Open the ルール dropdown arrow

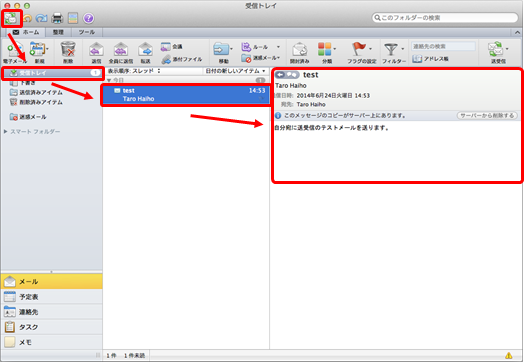(x=278, y=47)
